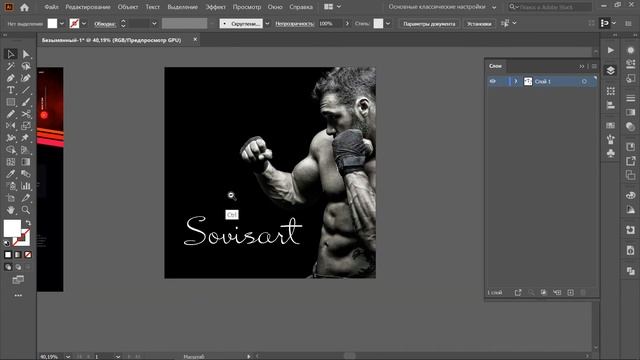Open the brush definition dropdown arrow
This screenshot has height=360, width=640.
[x=267, y=24]
